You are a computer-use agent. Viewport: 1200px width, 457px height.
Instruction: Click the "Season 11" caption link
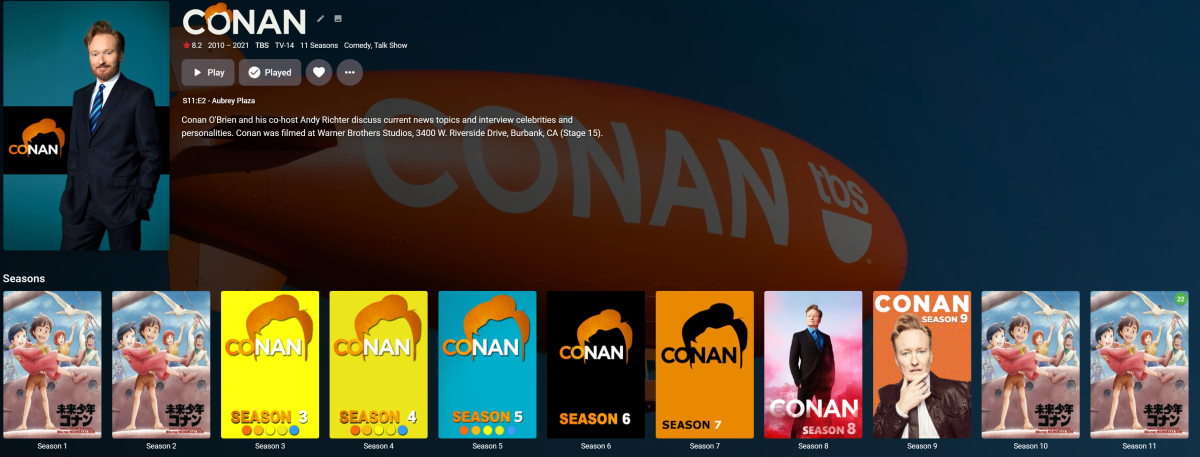click(1139, 446)
